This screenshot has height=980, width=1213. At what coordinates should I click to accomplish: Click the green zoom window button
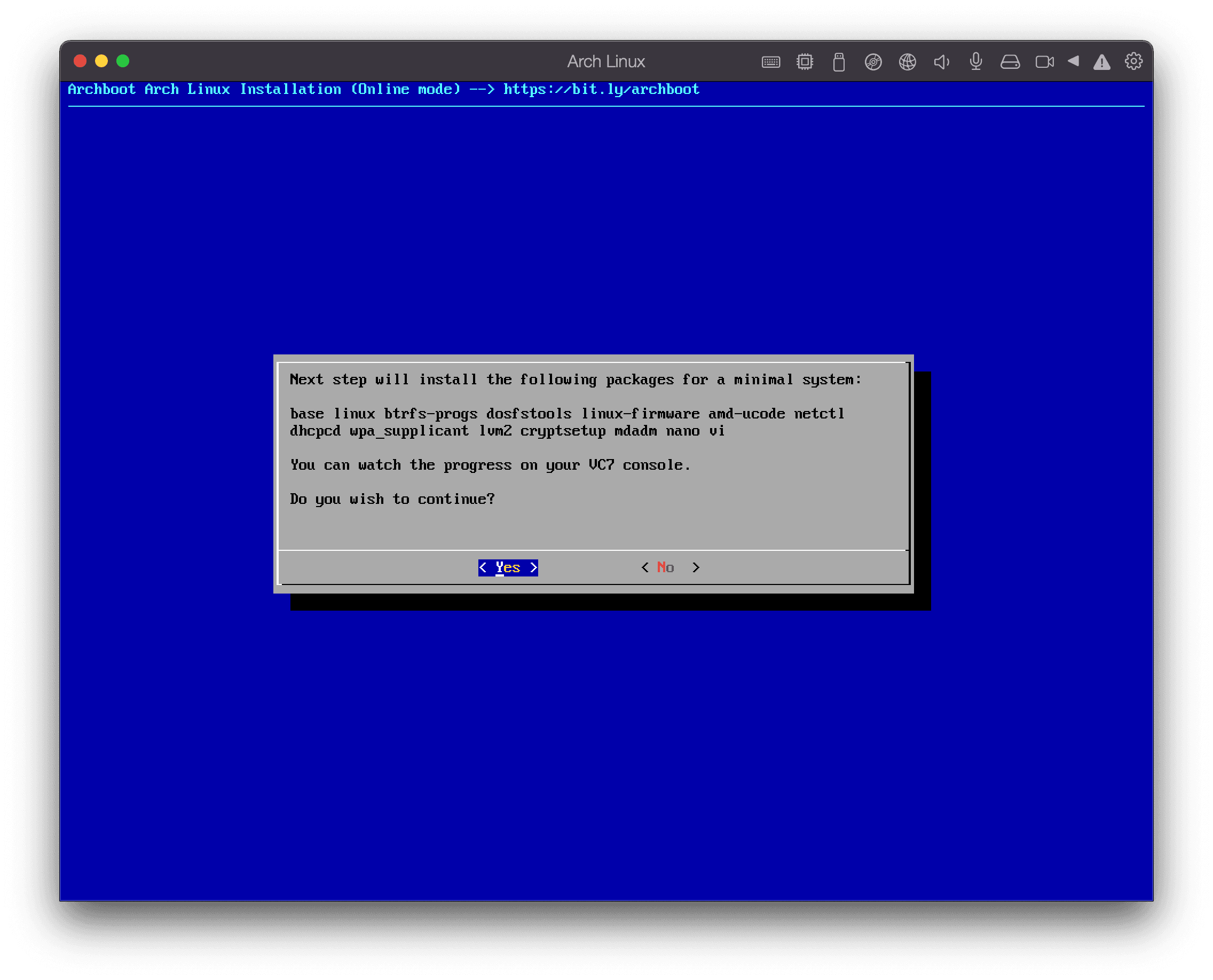pyautogui.click(x=123, y=61)
